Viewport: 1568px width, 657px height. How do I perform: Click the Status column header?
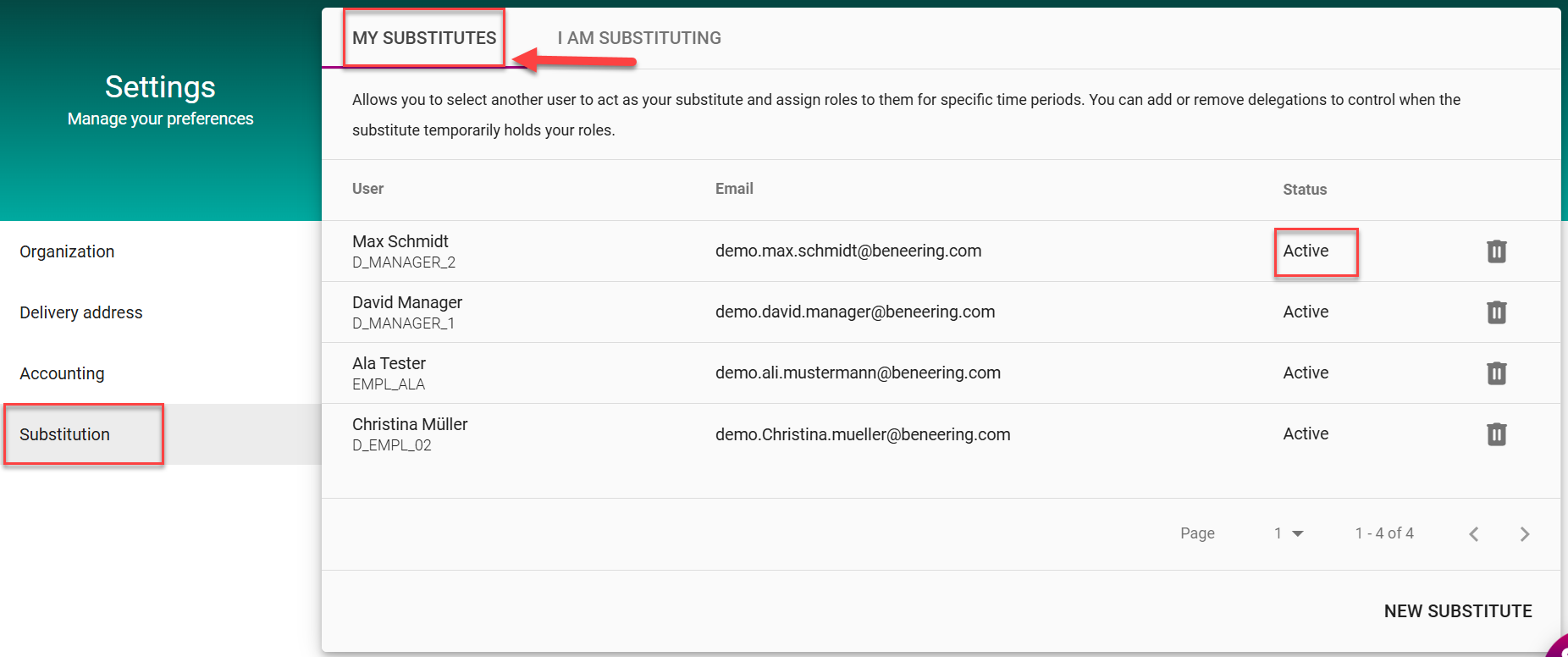pos(1304,190)
